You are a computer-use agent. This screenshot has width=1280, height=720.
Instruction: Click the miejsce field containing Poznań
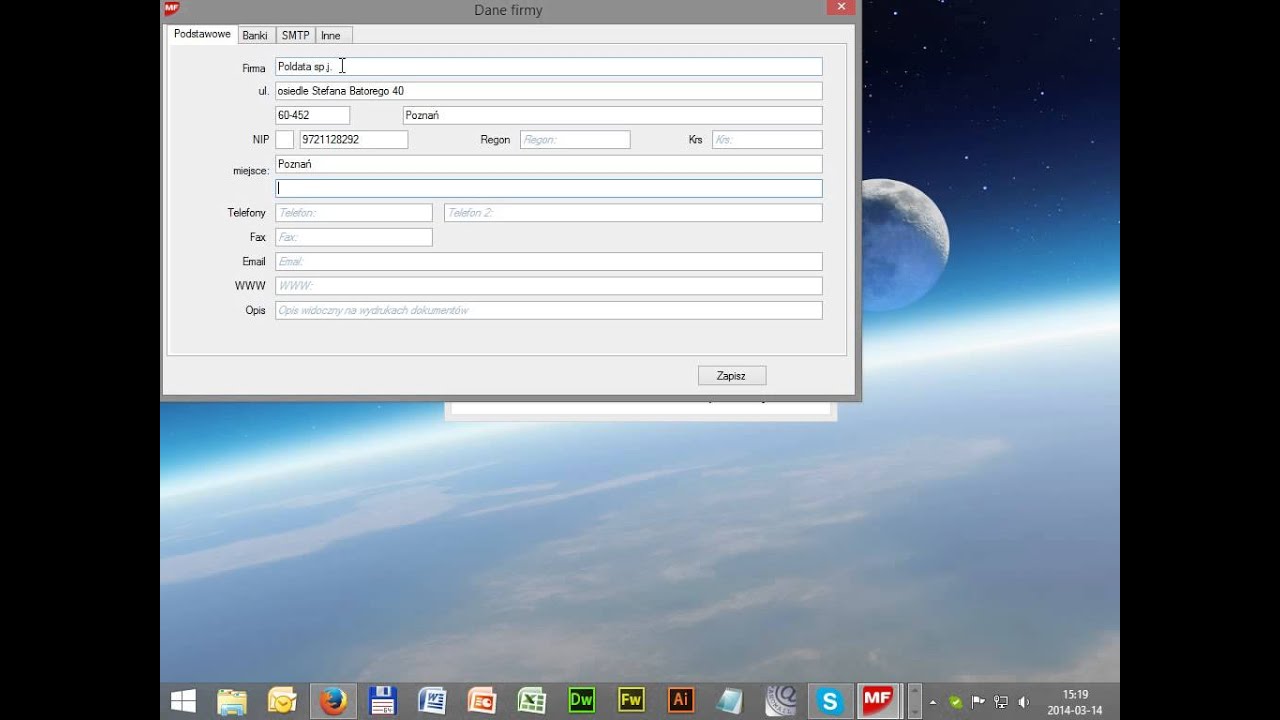click(x=549, y=164)
